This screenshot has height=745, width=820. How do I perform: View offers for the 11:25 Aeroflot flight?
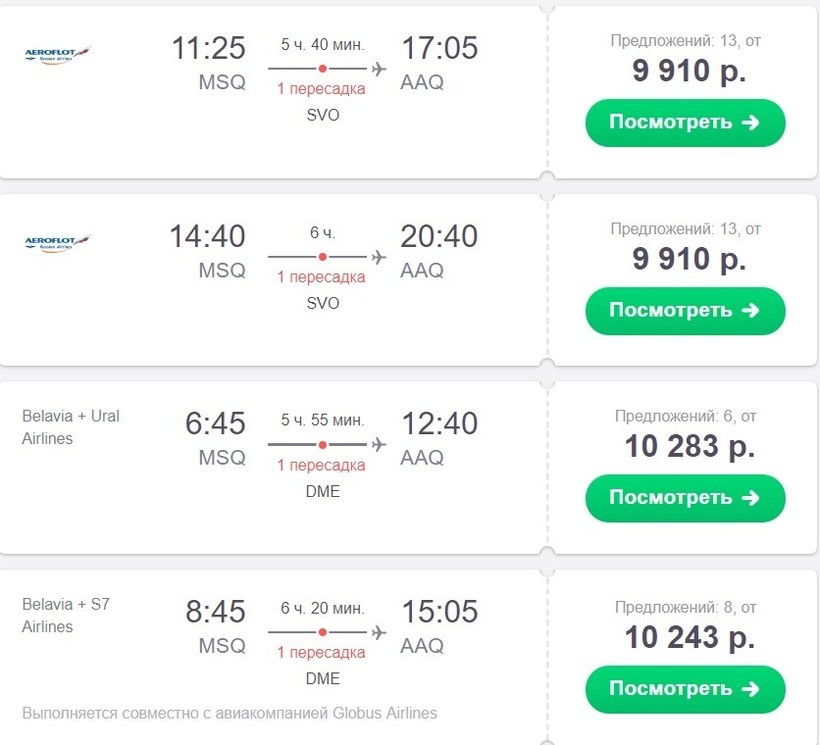(685, 122)
